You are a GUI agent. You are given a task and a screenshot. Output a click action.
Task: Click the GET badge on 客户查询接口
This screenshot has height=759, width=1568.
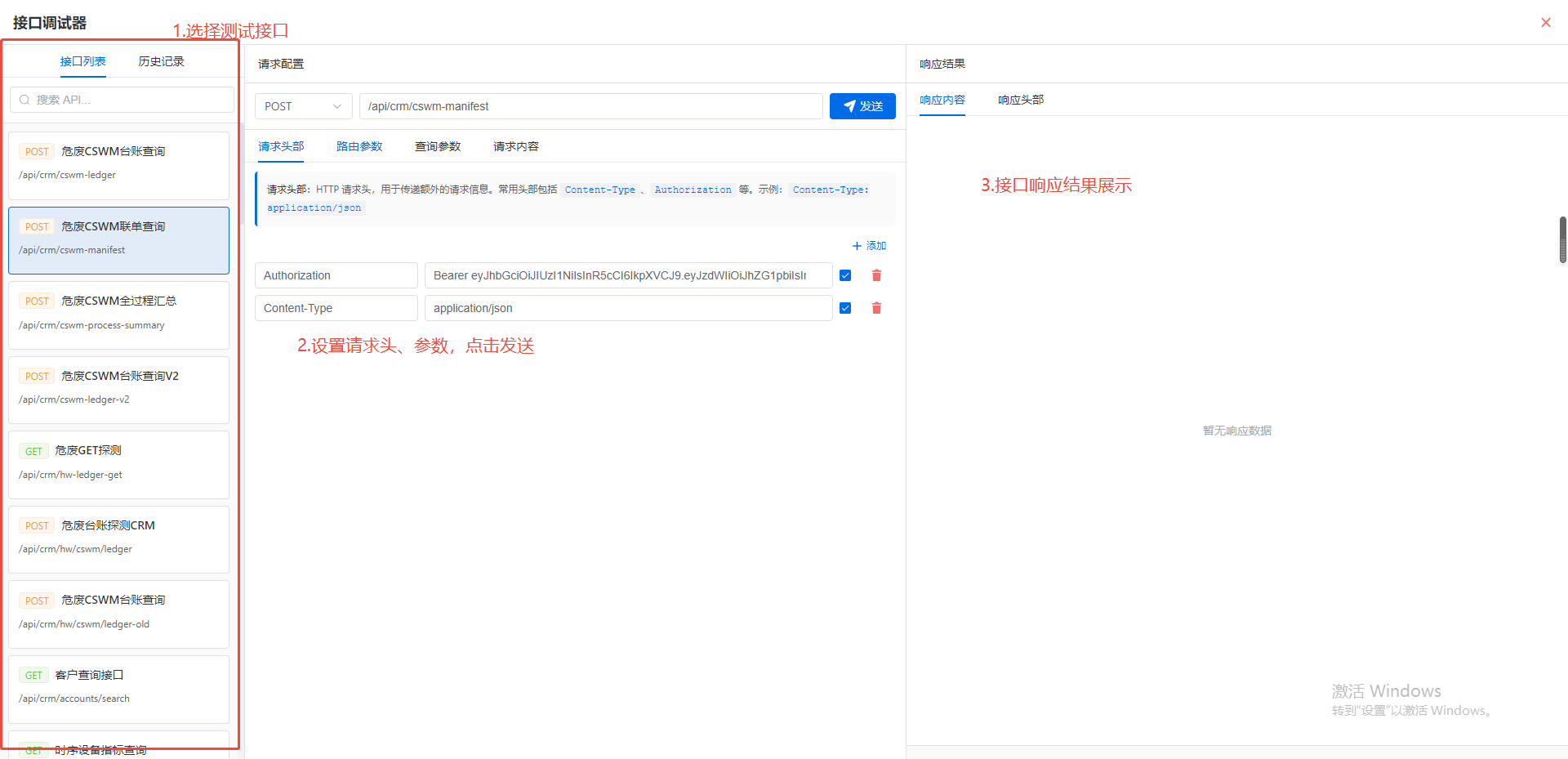pos(33,676)
